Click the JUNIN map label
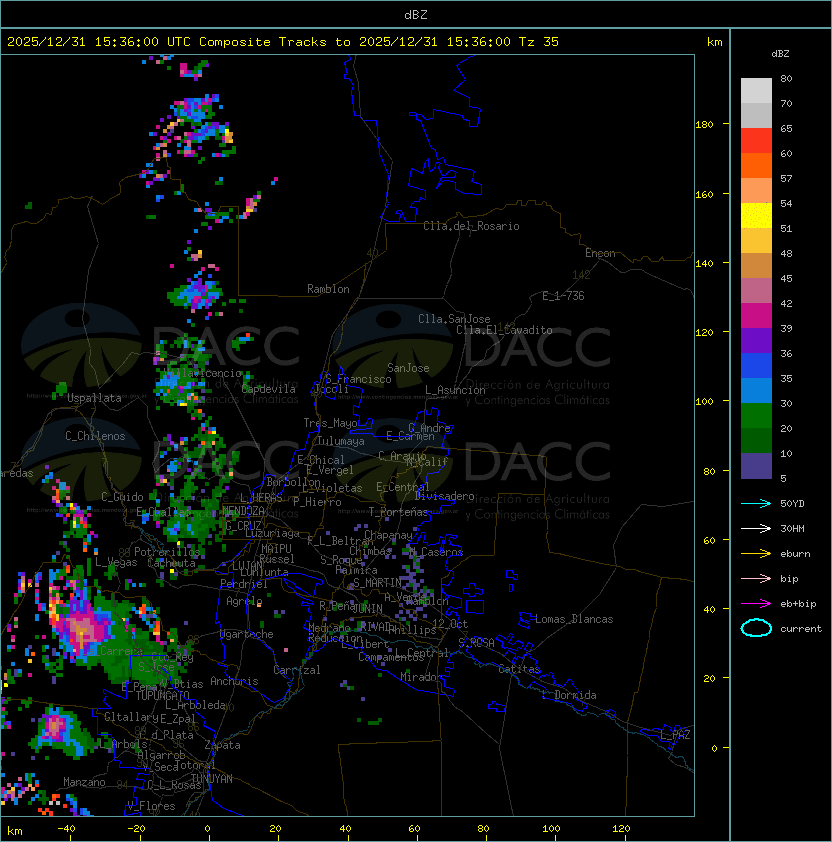832x842 pixels. pyautogui.click(x=367, y=608)
